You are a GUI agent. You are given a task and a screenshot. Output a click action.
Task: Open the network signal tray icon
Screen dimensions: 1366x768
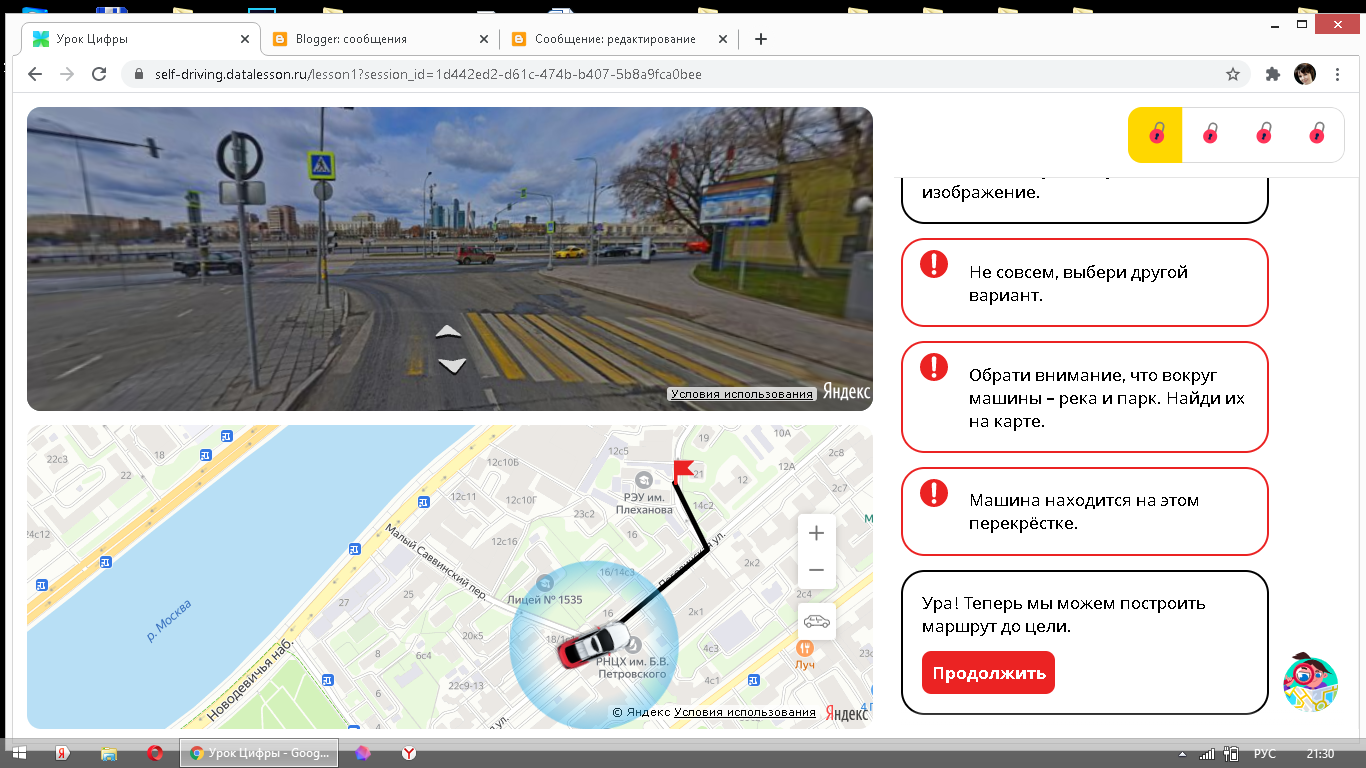pyautogui.click(x=1207, y=754)
